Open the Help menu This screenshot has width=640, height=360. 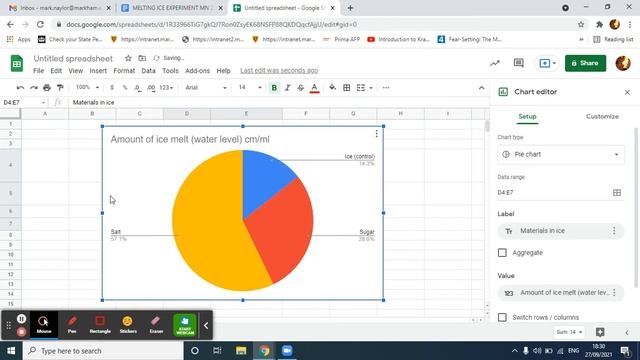click(x=223, y=71)
